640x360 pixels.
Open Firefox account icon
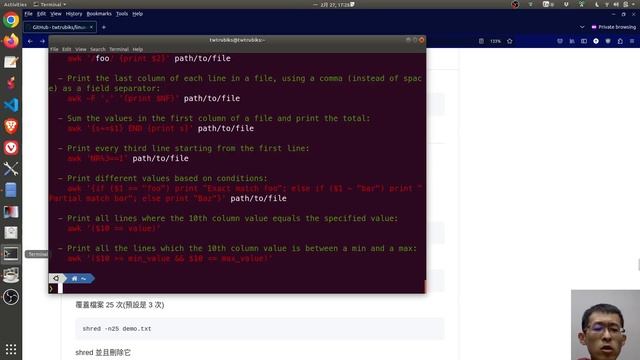click(596, 41)
